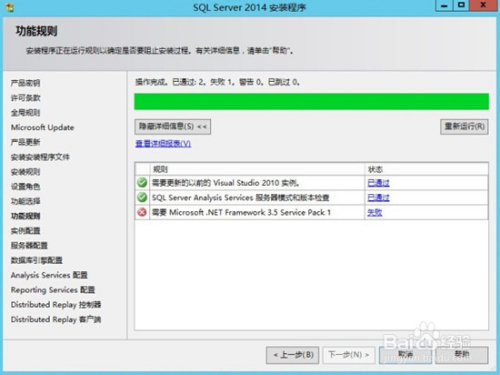Click the red failed icon for .NET Framework 3.5 rule
500x375 pixels.
coord(142,212)
